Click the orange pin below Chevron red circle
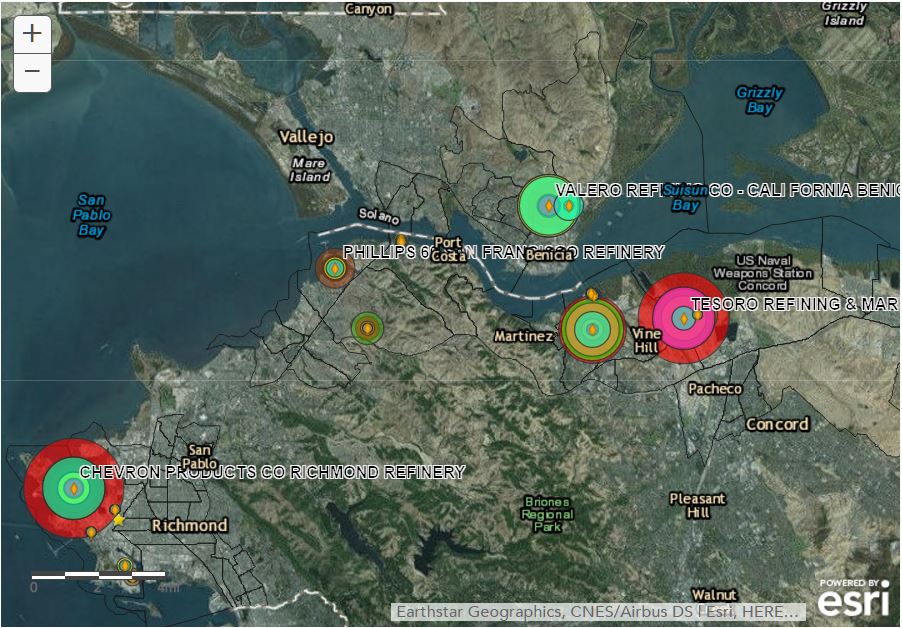902x628 pixels. pos(91,532)
